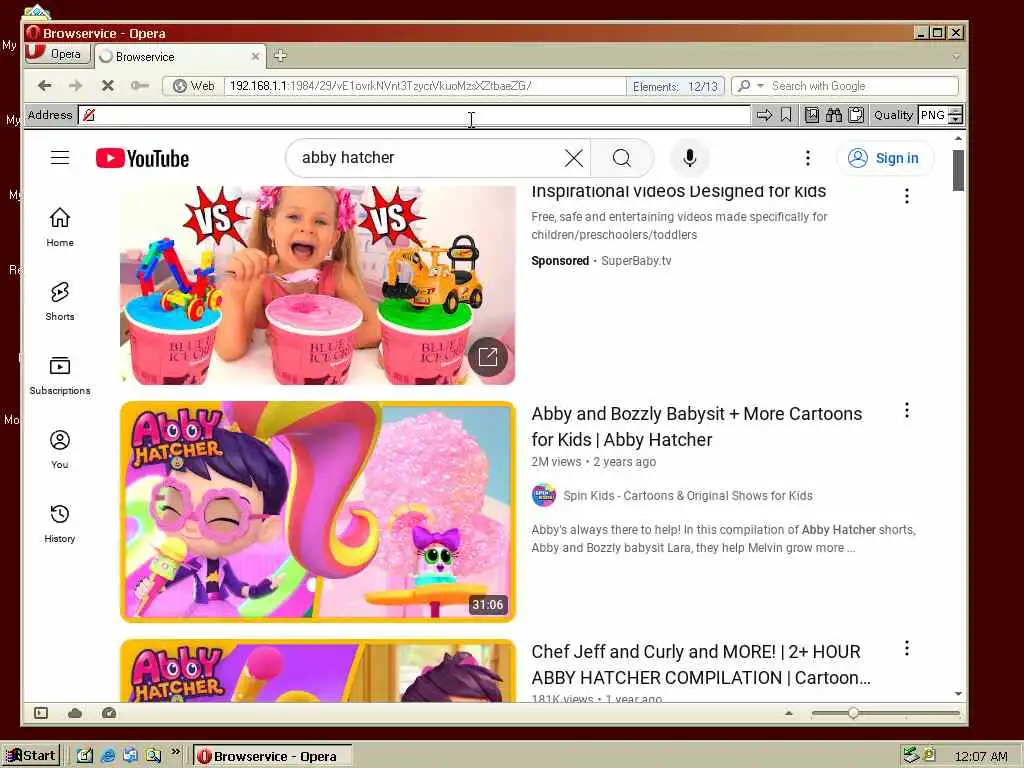The height and width of the screenshot is (768, 1024).
Task: Click the voice search microphone
Action: point(690,157)
